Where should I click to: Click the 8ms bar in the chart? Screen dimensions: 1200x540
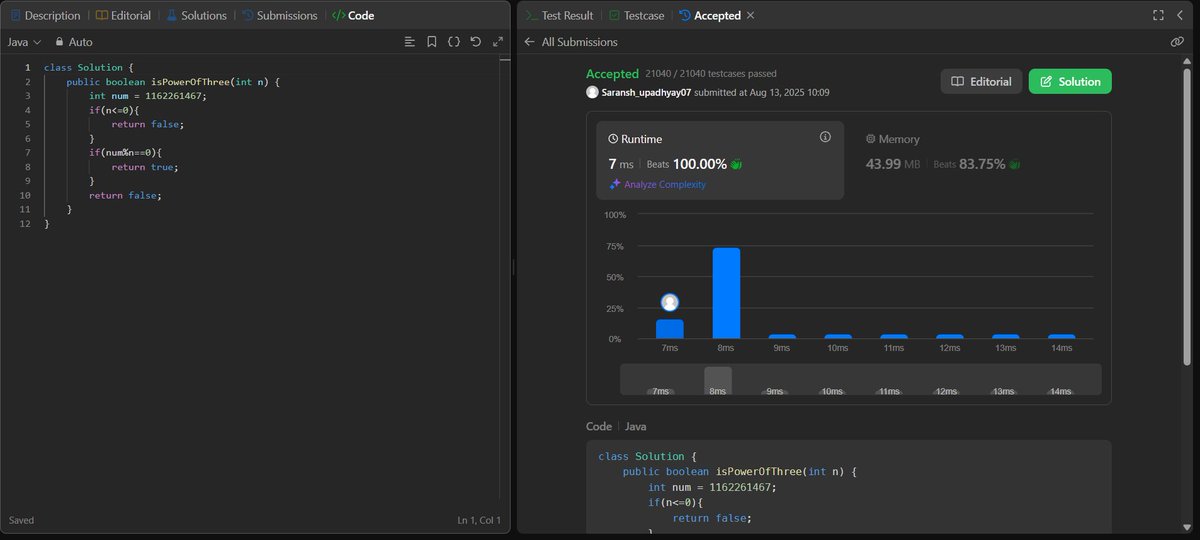click(726, 293)
